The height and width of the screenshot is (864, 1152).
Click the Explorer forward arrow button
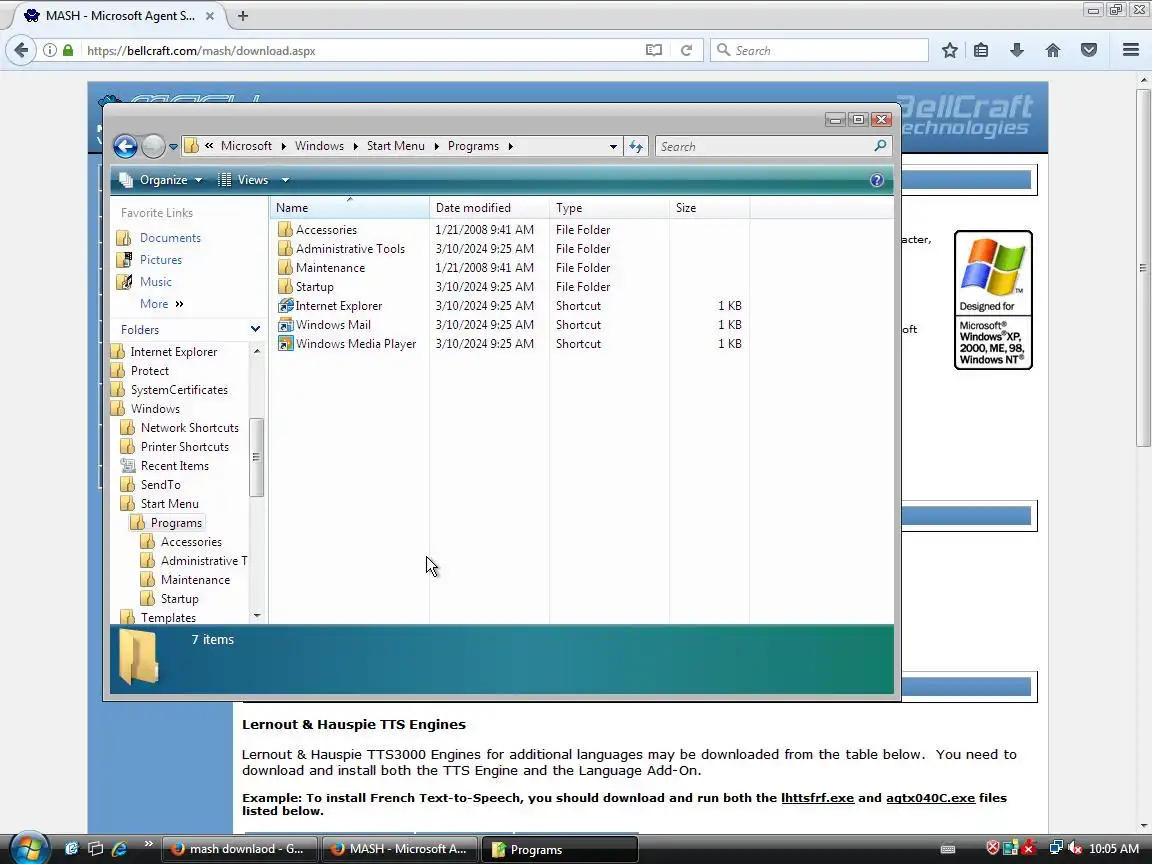[153, 146]
